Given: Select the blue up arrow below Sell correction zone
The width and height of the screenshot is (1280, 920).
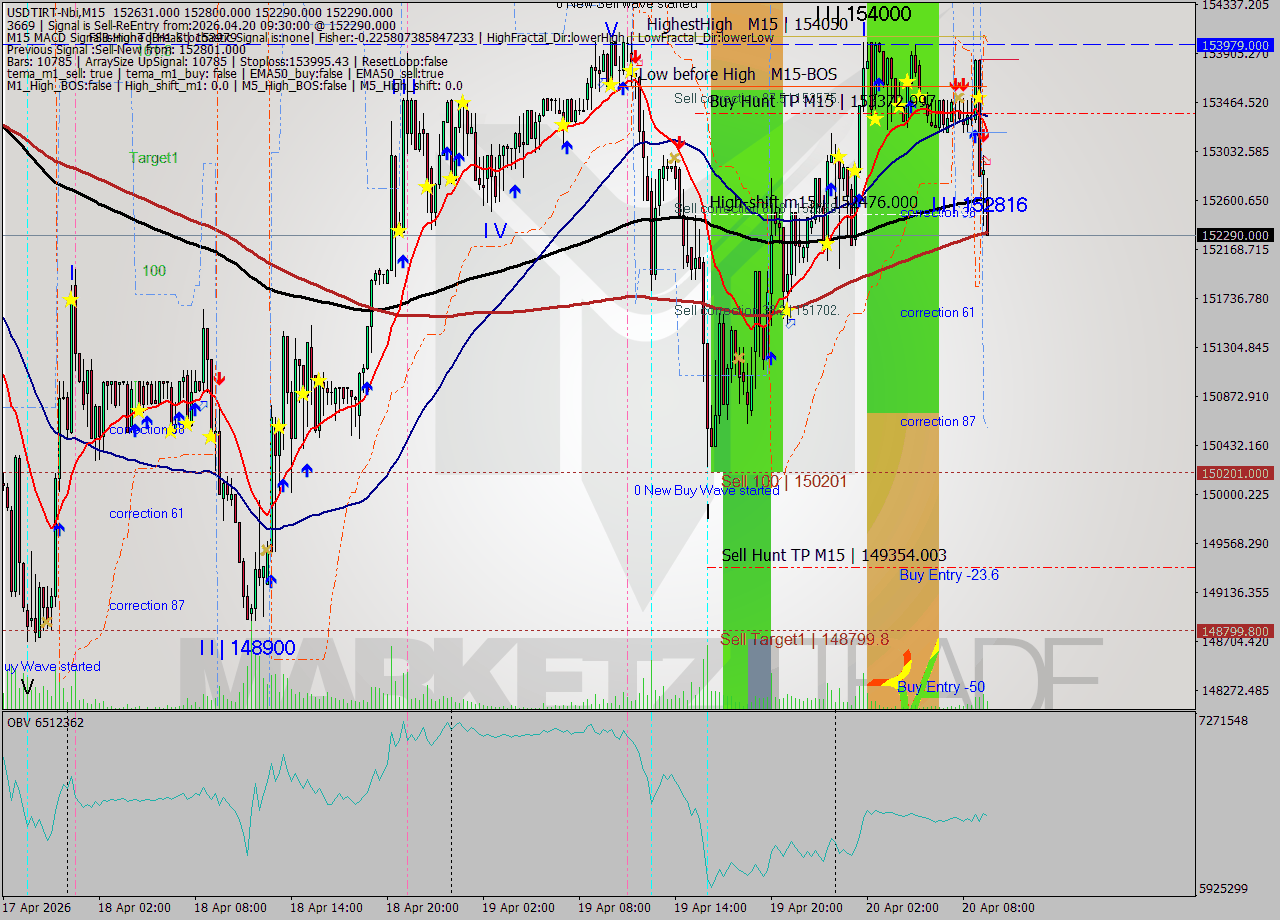Looking at the screenshot, I should (769, 357).
